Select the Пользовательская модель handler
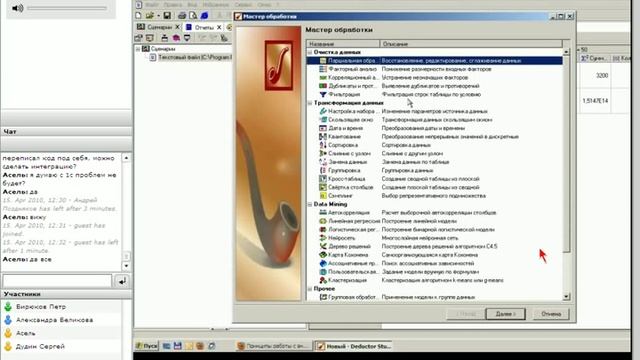The image size is (640, 360). tap(434, 272)
